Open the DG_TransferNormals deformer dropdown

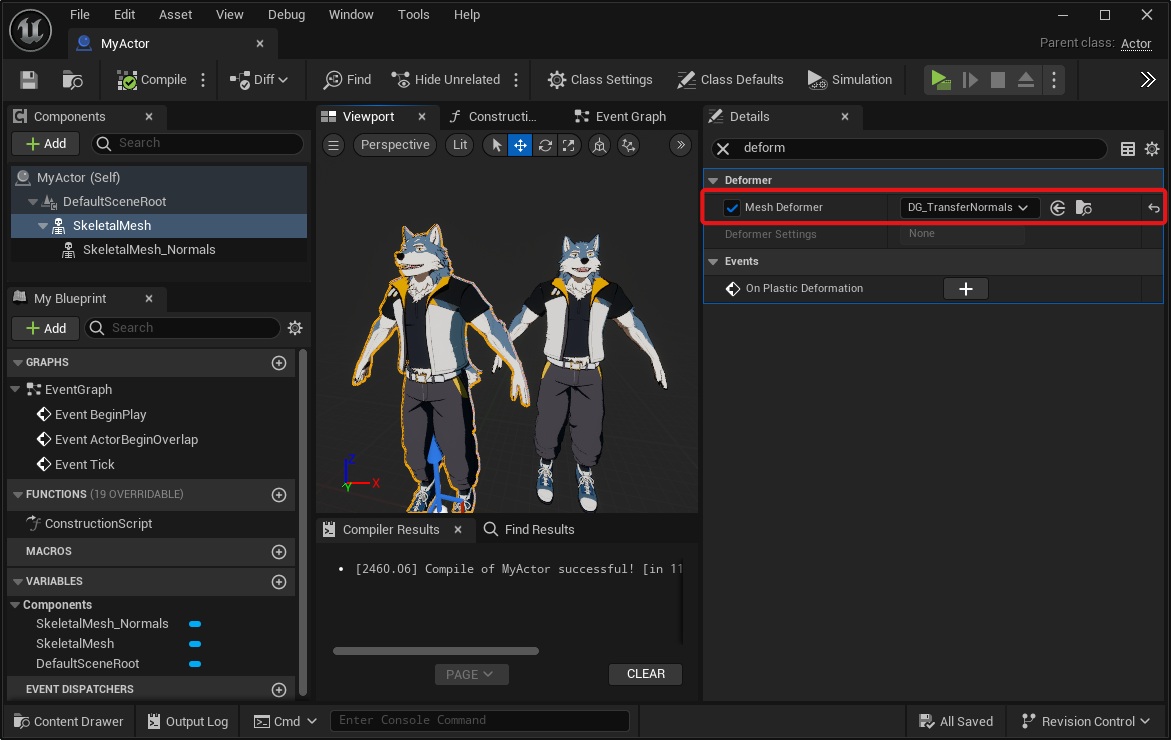pos(969,208)
